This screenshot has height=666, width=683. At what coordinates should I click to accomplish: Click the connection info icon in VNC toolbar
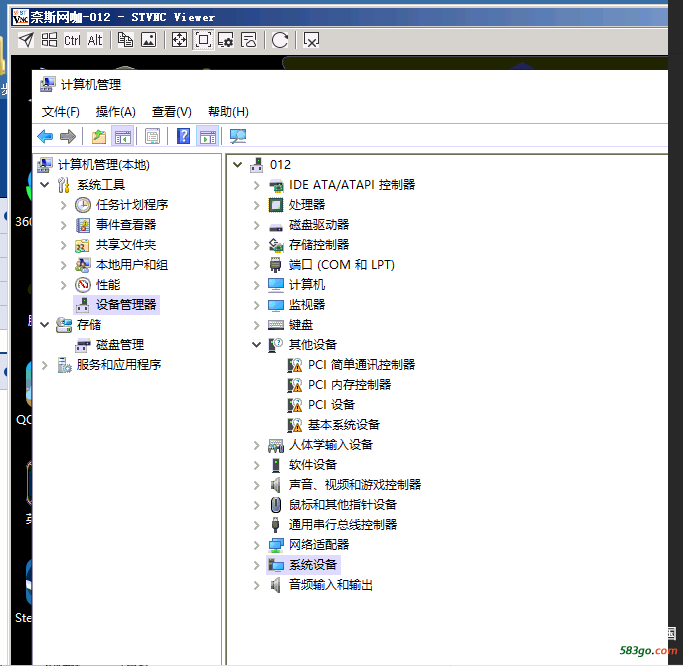[x=249, y=40]
